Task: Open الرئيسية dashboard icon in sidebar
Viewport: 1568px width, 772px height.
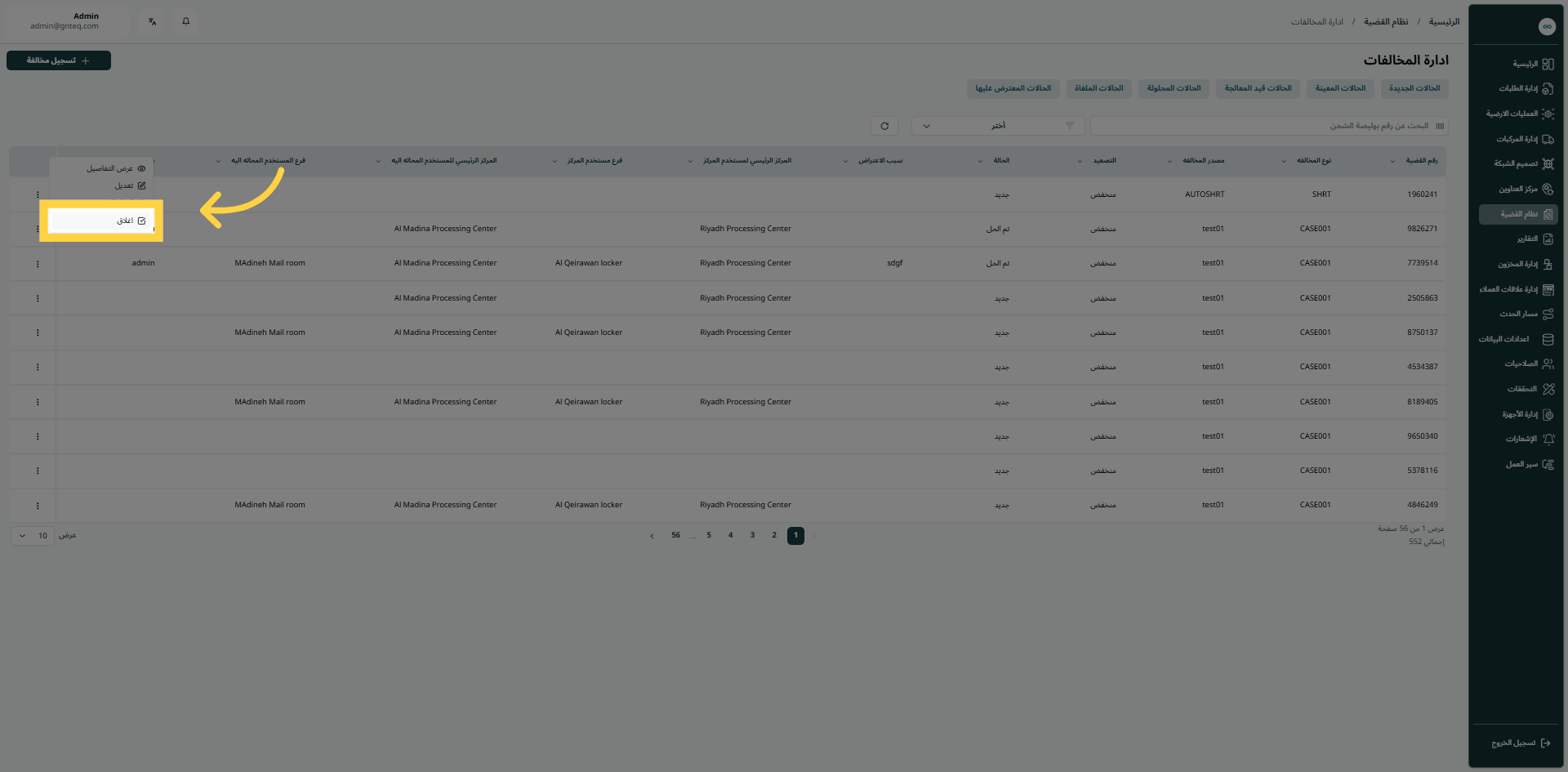Action: [1548, 64]
